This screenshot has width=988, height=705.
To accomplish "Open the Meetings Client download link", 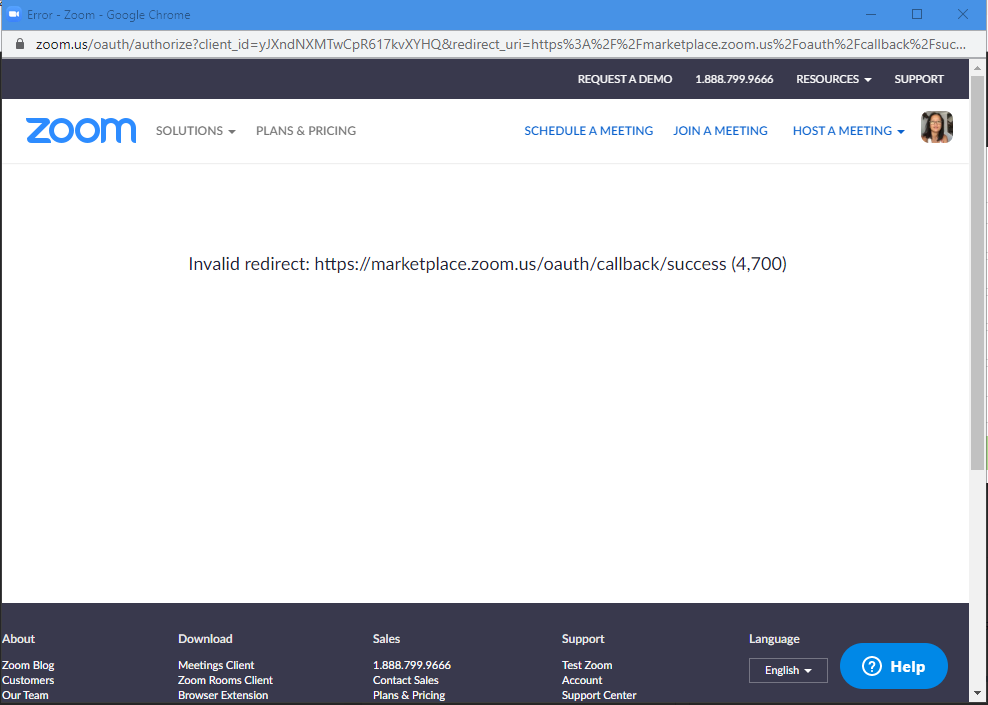I will point(216,665).
